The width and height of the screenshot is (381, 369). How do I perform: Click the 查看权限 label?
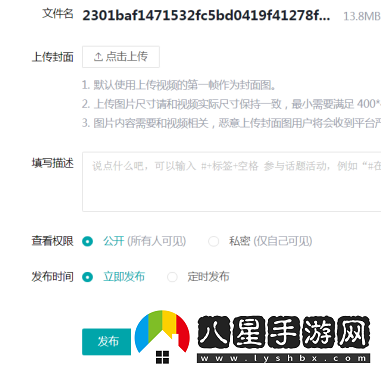53,241
